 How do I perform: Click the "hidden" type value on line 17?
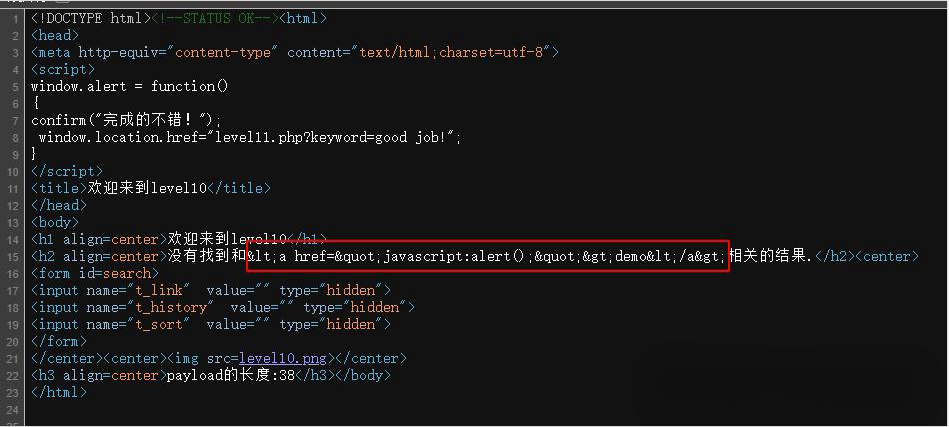click(x=351, y=291)
